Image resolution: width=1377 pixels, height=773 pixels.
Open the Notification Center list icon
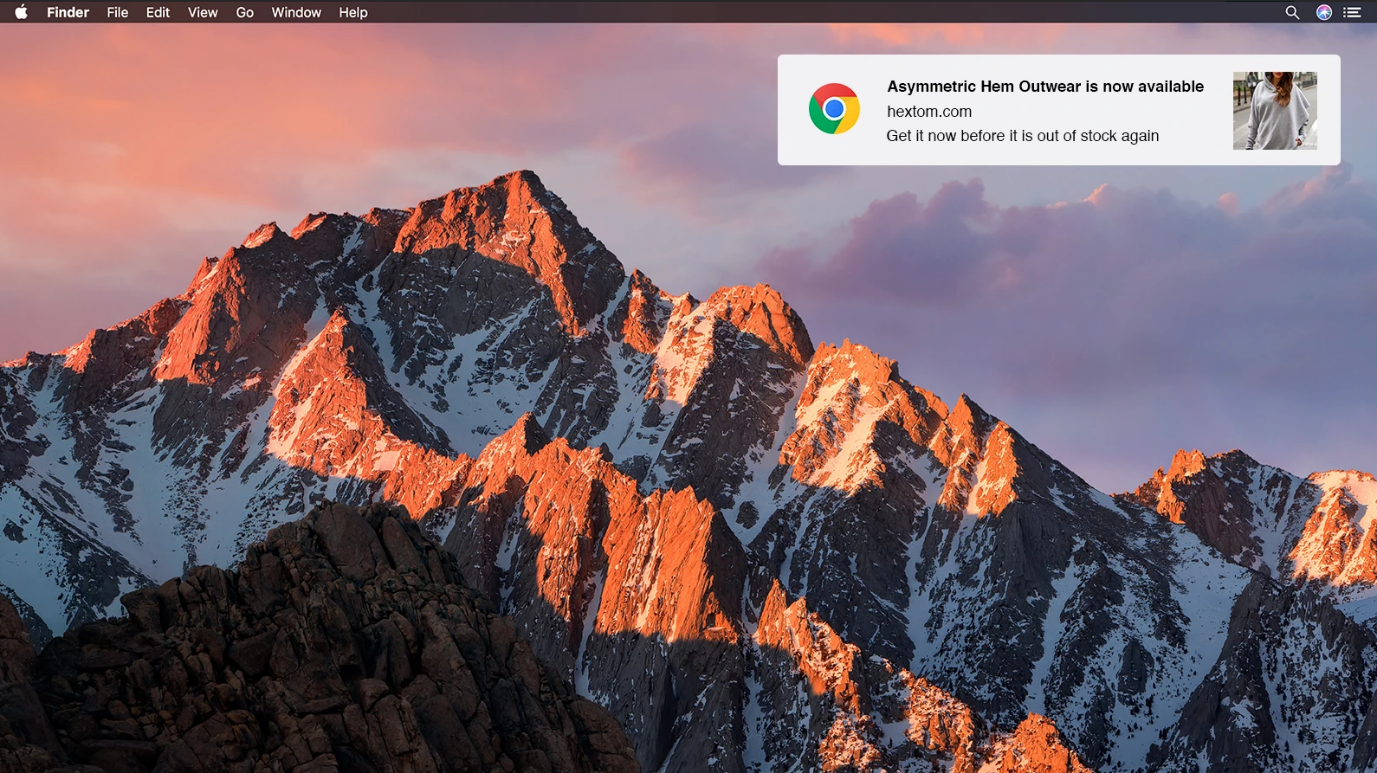point(1352,13)
